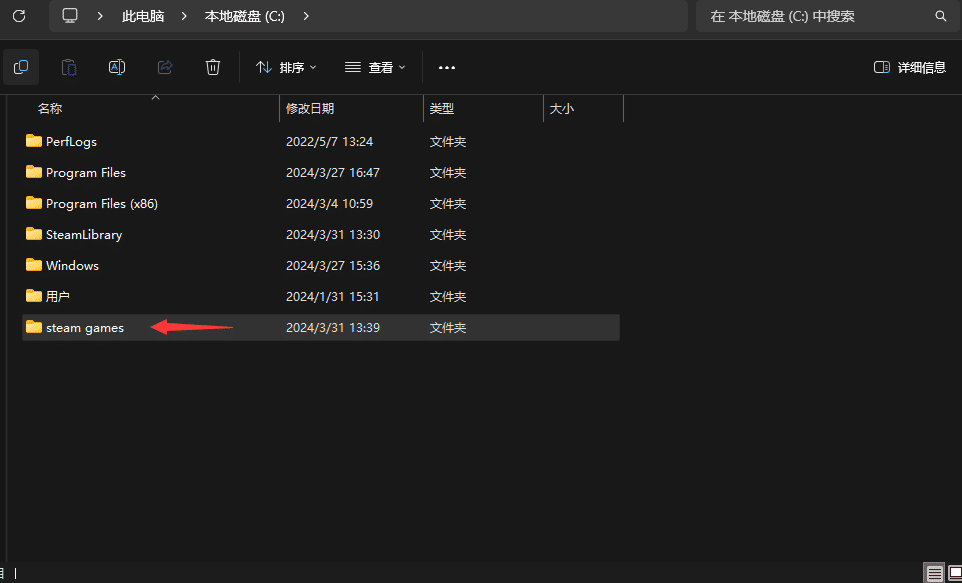This screenshot has width=962, height=583.
Task: Sort by 大小 column header
Action: (561, 109)
